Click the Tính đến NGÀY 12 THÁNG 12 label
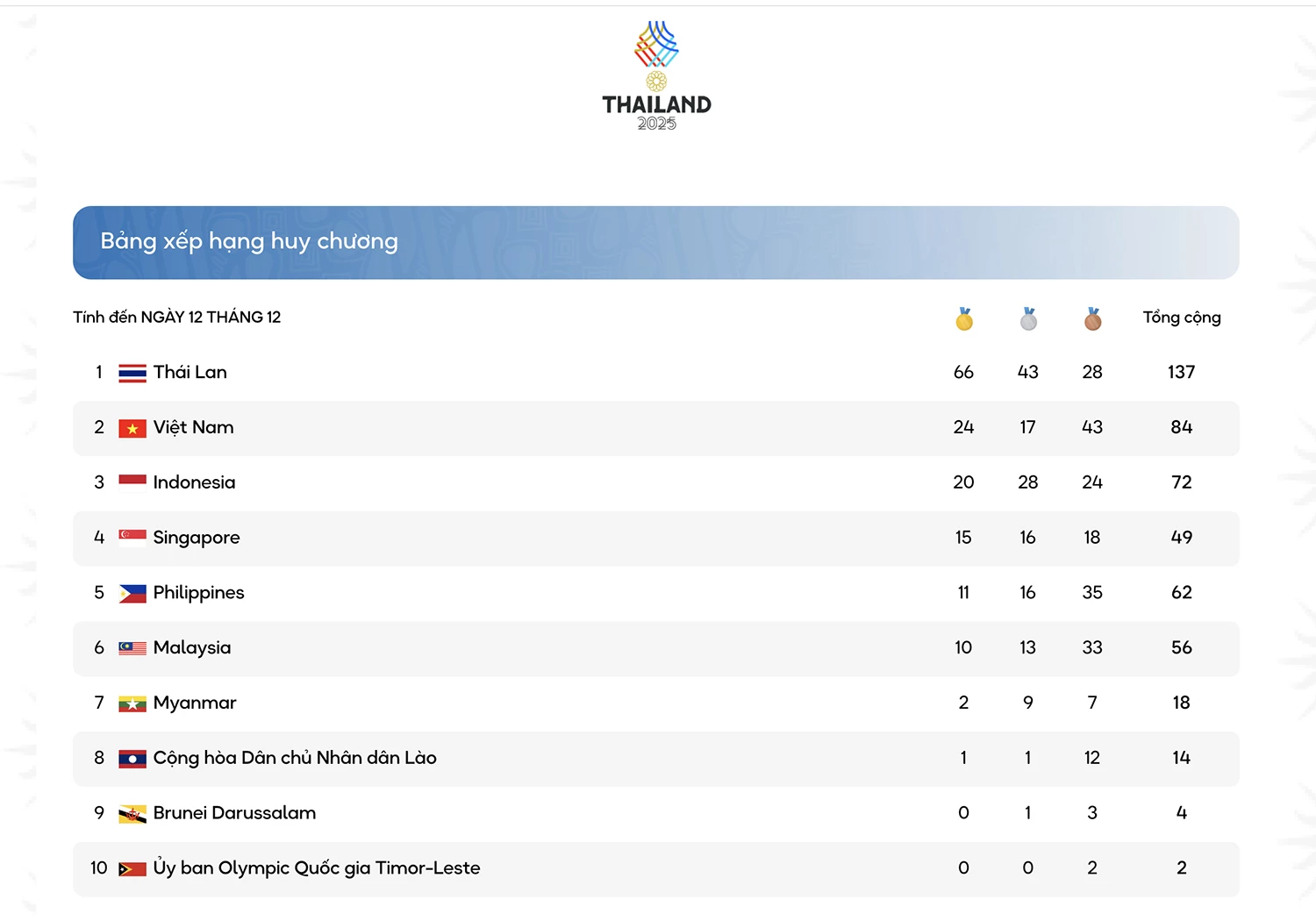Screen dimensions: 1316x921 coord(176,318)
